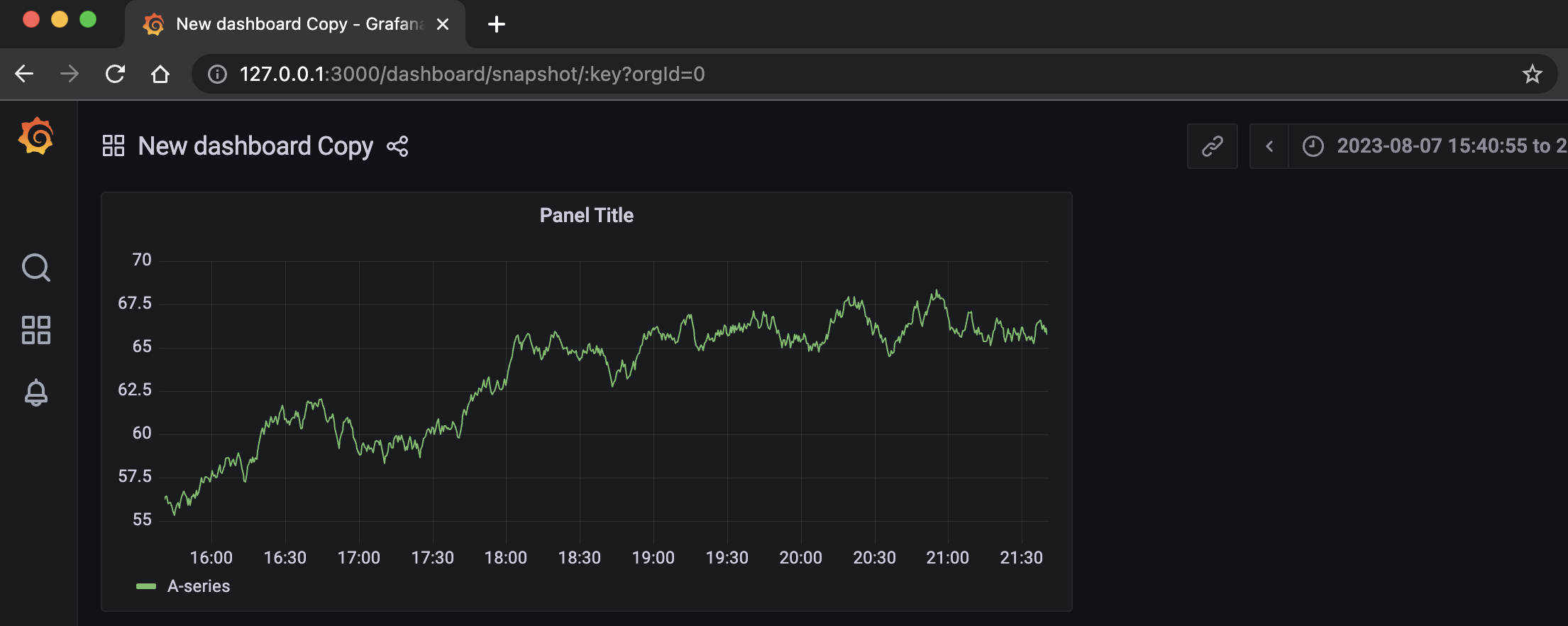The width and height of the screenshot is (1568, 626).
Task: Click the snapshot link icon button
Action: (1212, 146)
